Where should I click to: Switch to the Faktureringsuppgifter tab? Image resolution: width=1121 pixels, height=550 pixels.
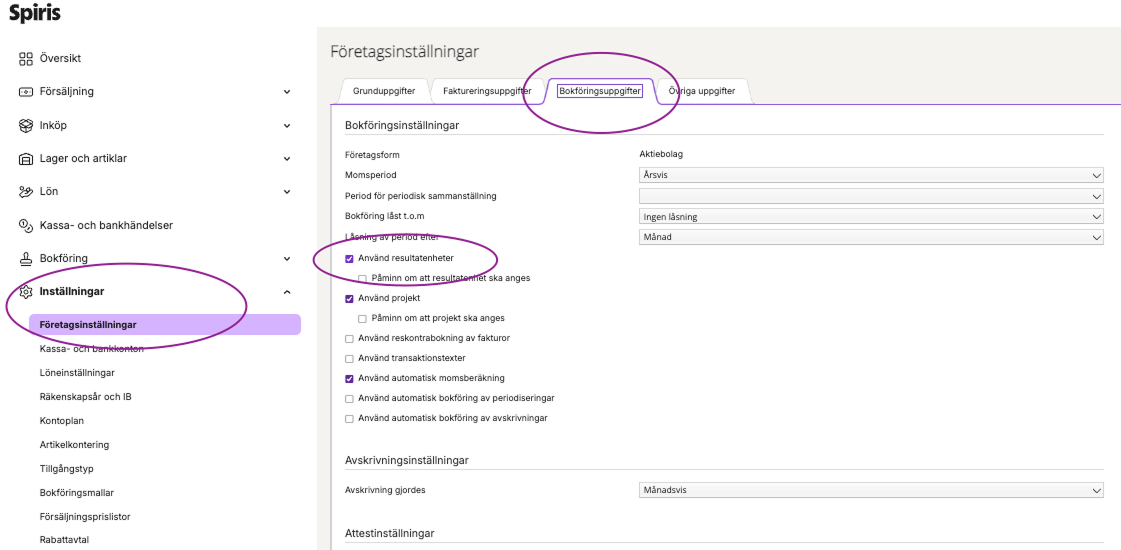[487, 91]
